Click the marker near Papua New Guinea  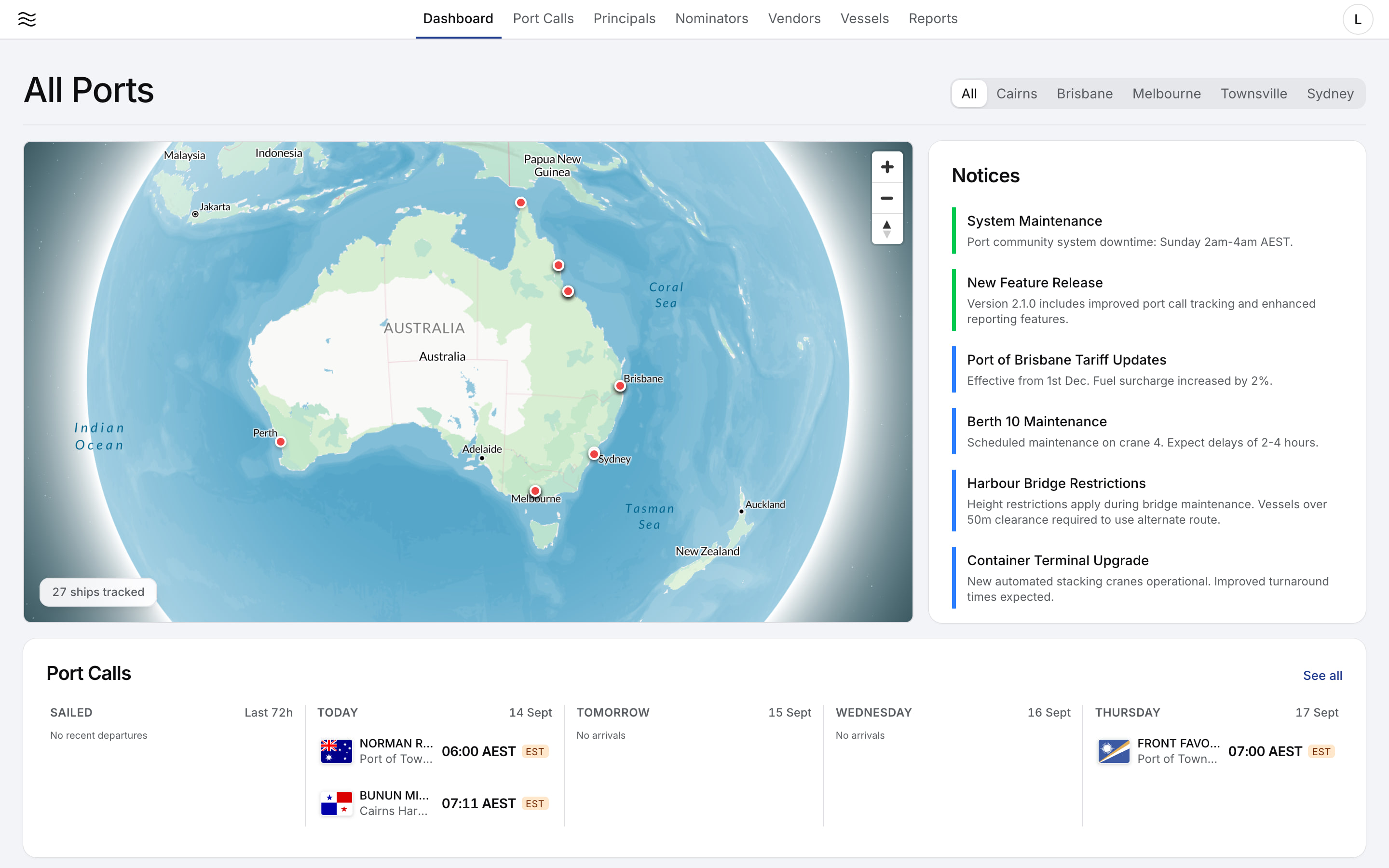520,203
